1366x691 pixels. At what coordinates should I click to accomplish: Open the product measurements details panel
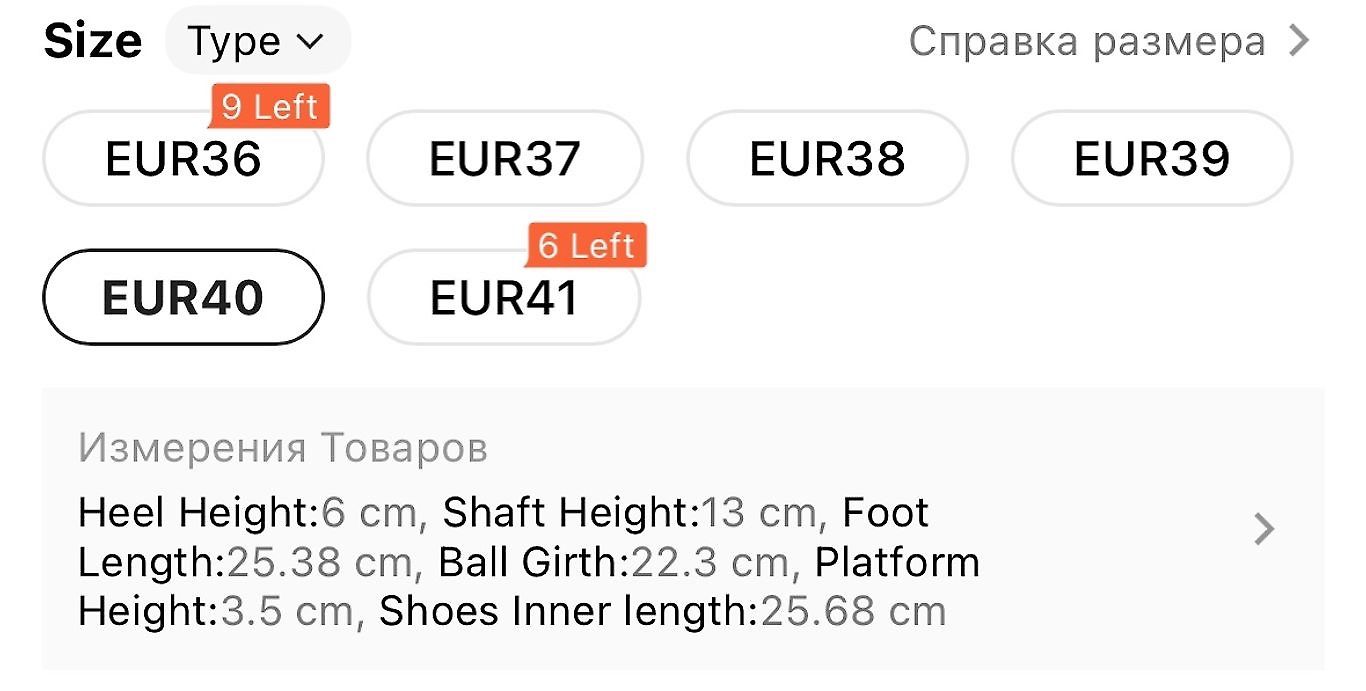[683, 529]
